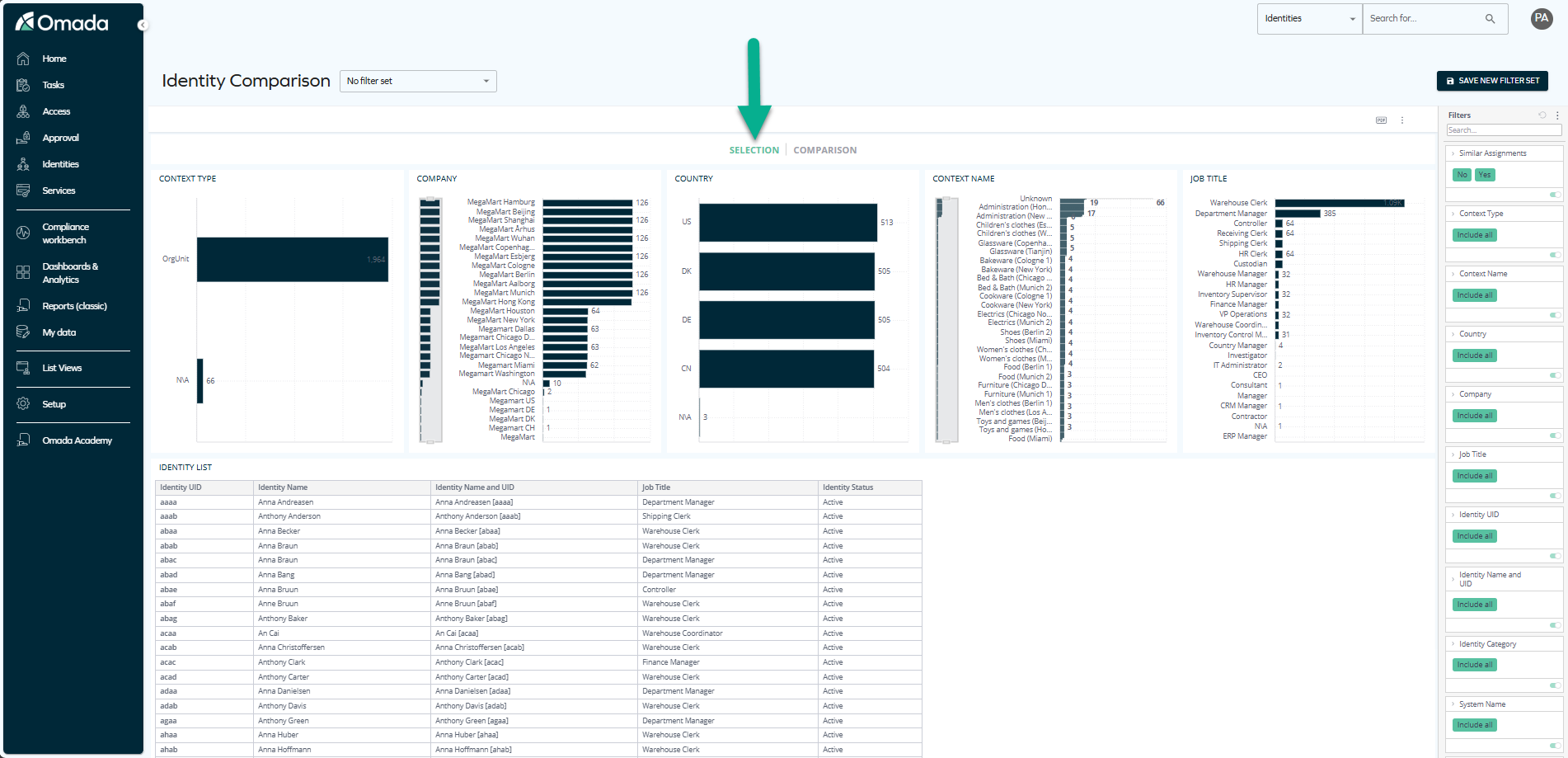Go to Tasks in sidebar menu

click(53, 85)
